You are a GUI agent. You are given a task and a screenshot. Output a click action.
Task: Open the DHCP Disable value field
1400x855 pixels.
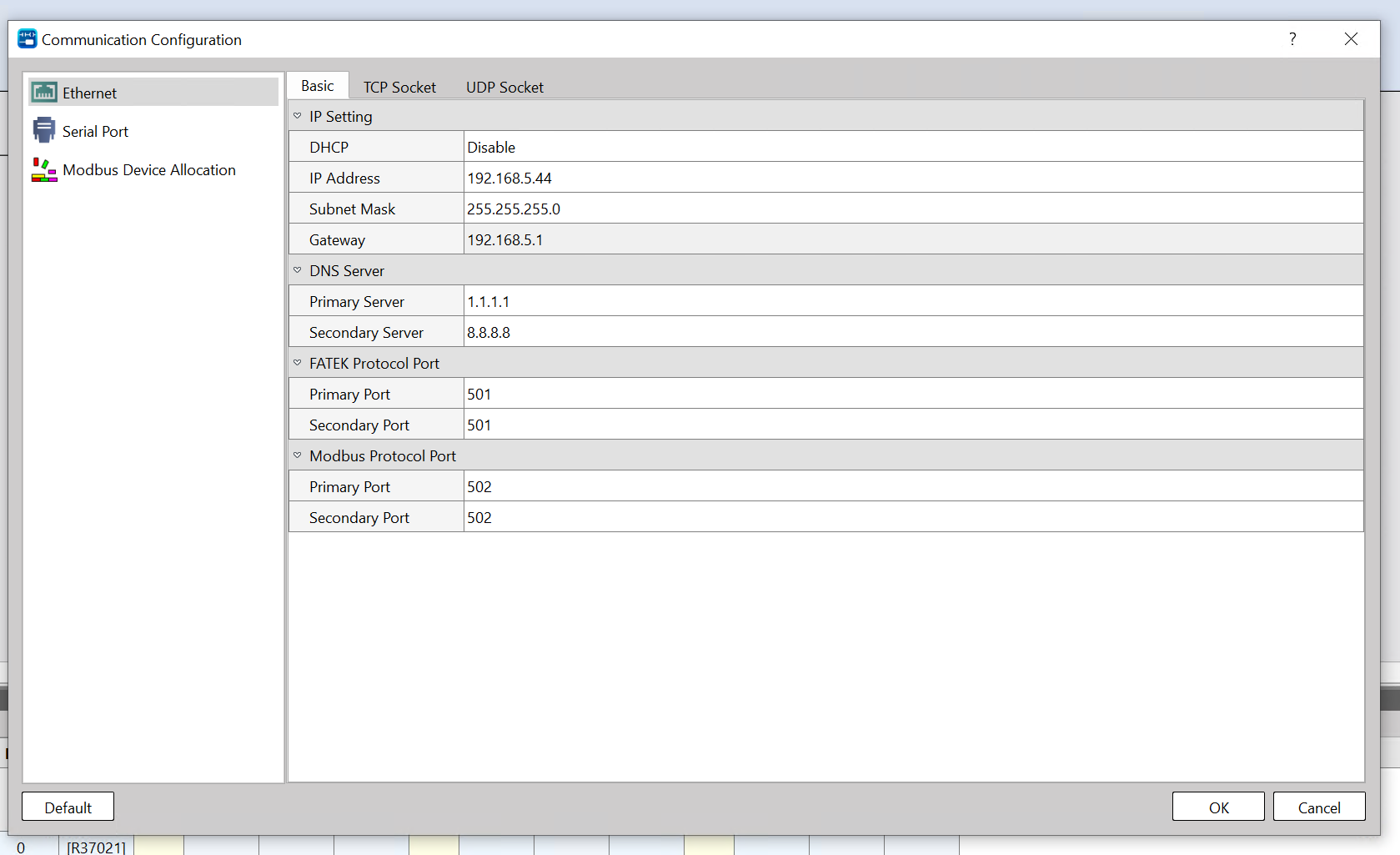tap(912, 148)
